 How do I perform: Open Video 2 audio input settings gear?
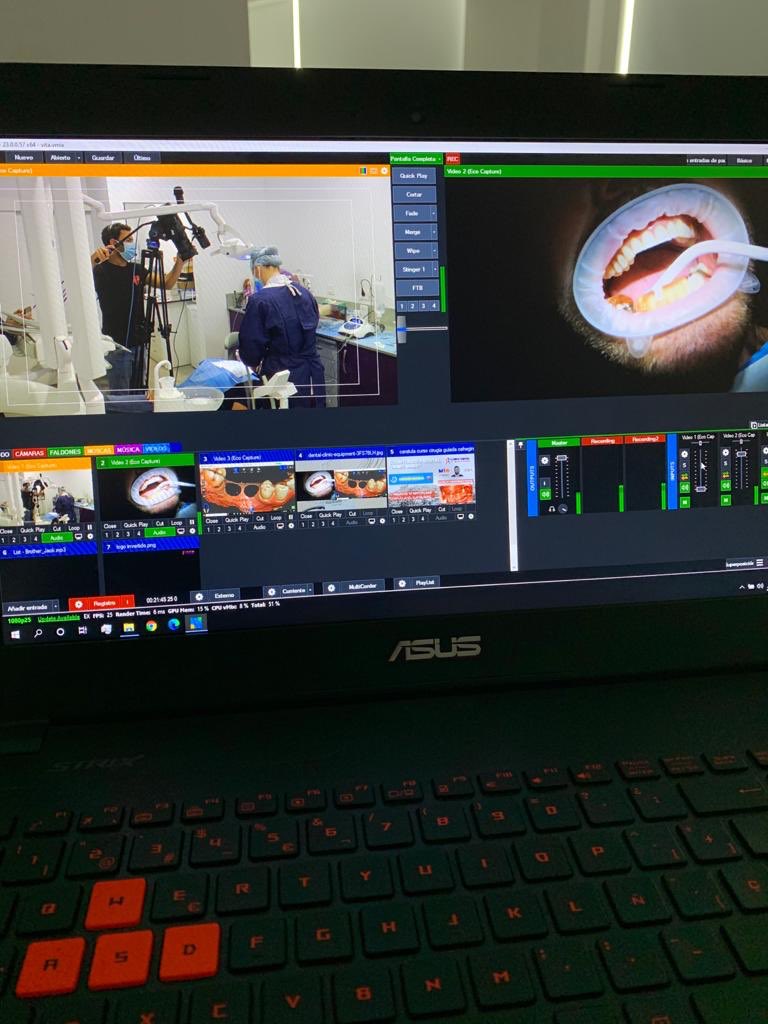pyautogui.click(x=726, y=453)
